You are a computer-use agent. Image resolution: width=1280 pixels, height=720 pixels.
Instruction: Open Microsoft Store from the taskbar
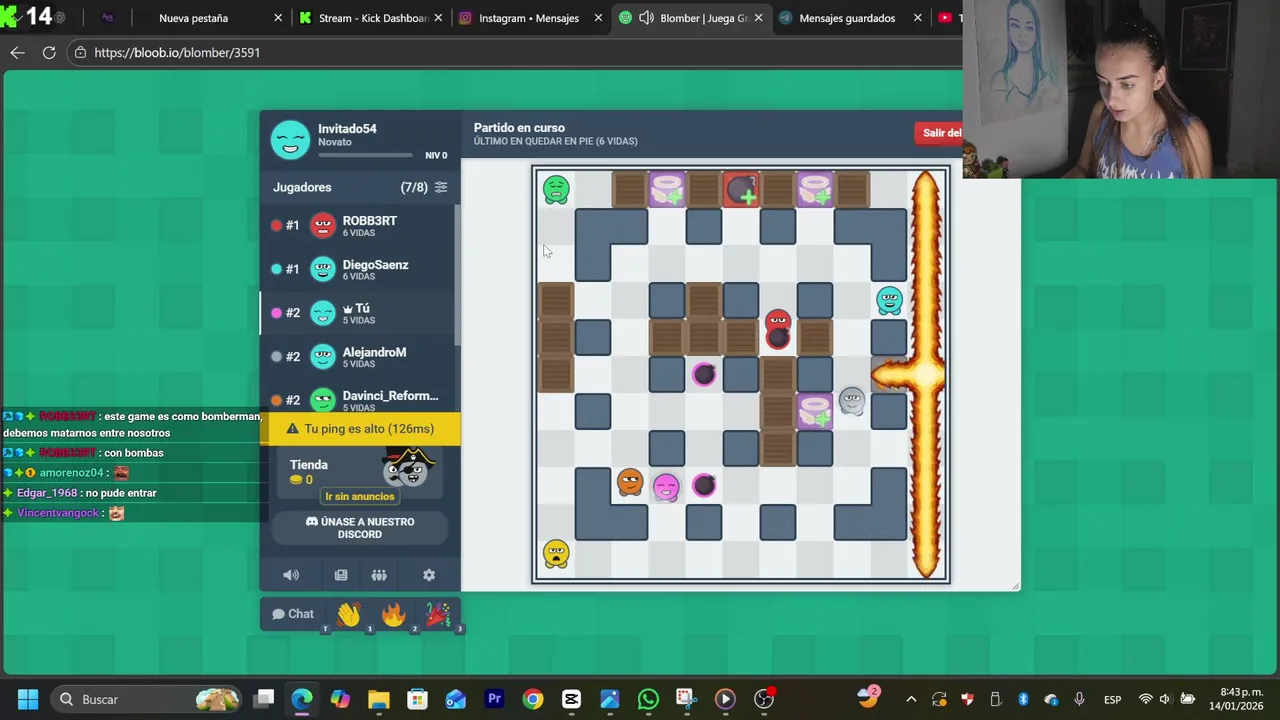(x=417, y=699)
